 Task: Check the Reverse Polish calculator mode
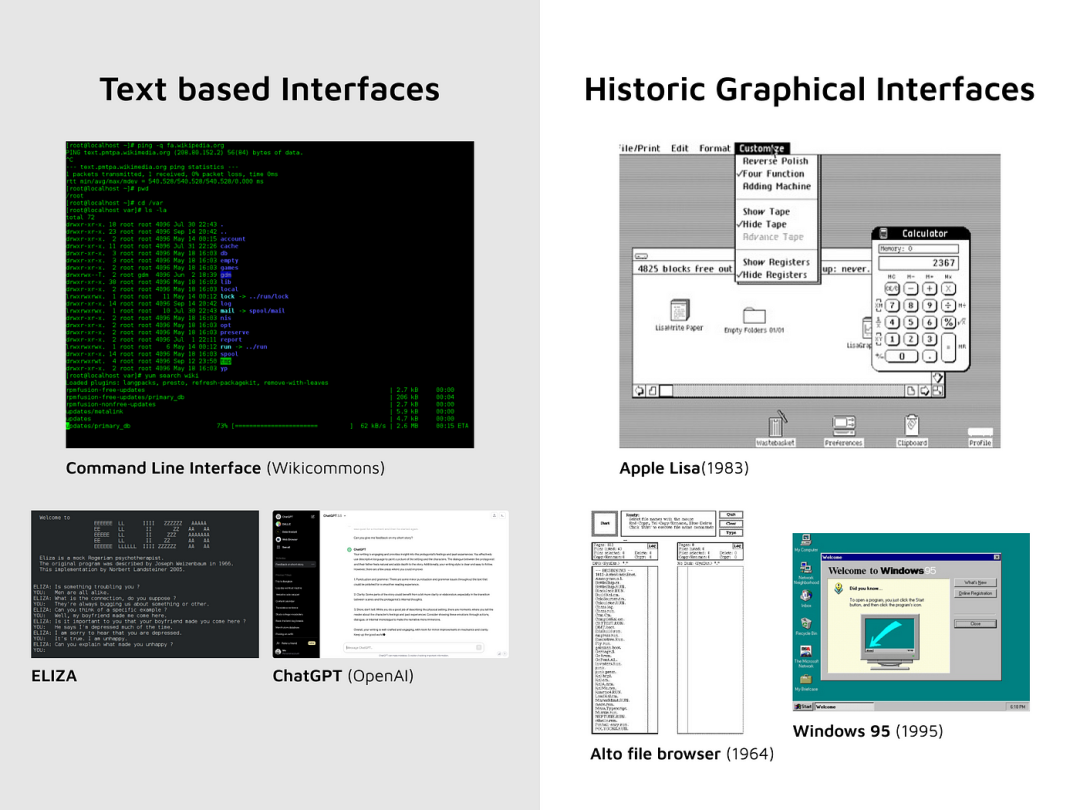click(775, 160)
